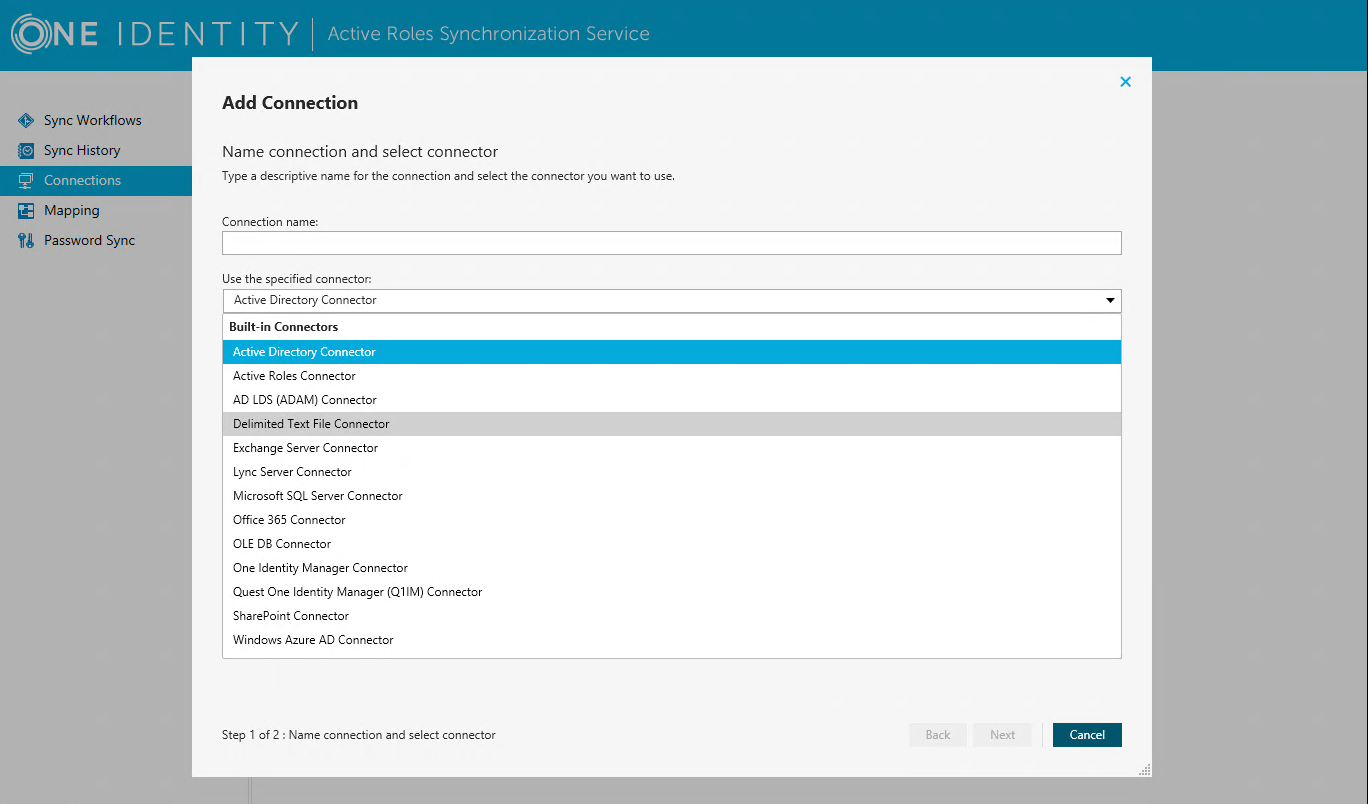Click the Next button

point(1002,735)
